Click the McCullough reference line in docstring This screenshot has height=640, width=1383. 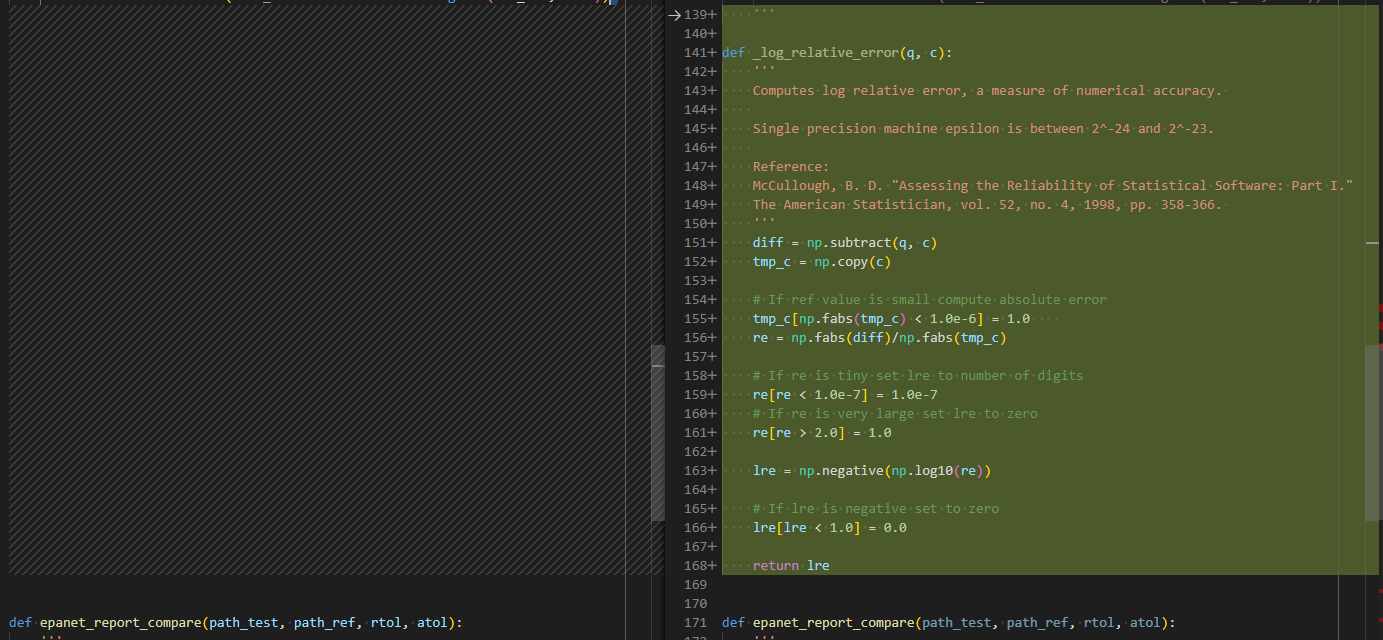click(1052, 186)
